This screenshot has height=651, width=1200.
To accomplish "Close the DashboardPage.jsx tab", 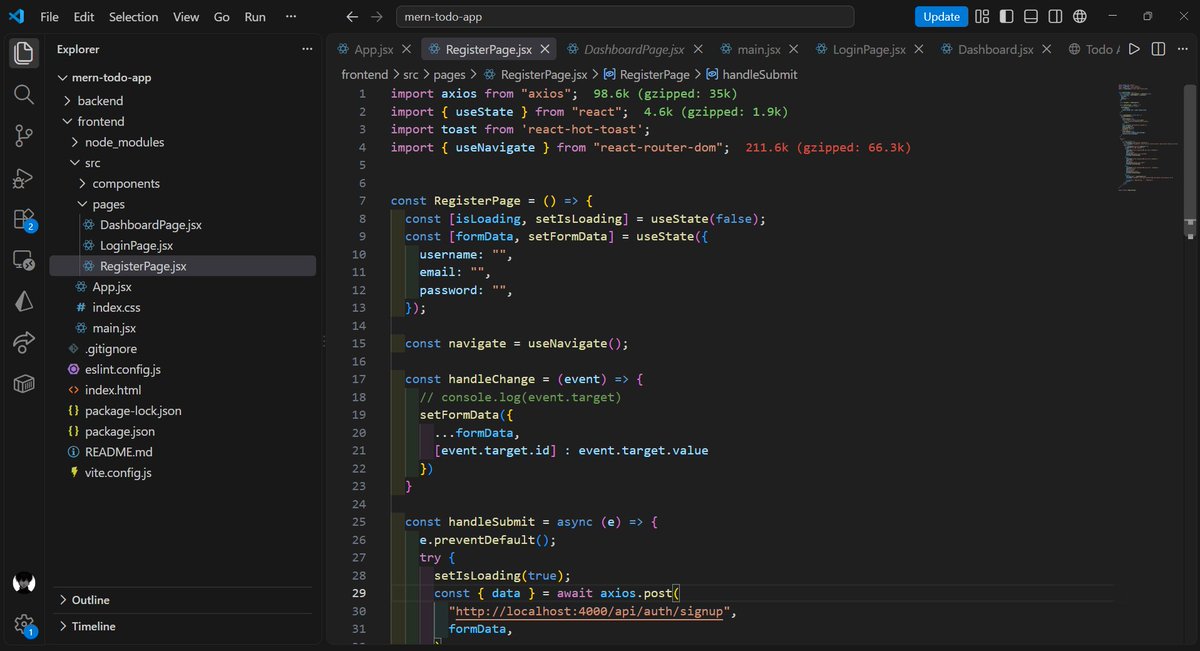I will (x=698, y=49).
